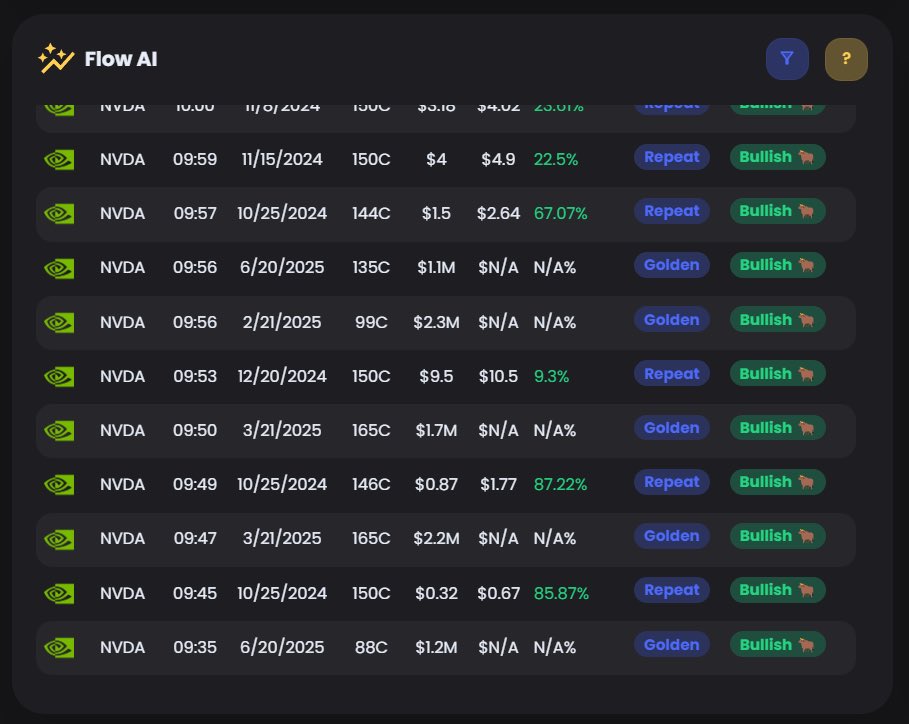Click the $1.1M premium value
Viewport: 909px width, 724px height.
tap(436, 268)
